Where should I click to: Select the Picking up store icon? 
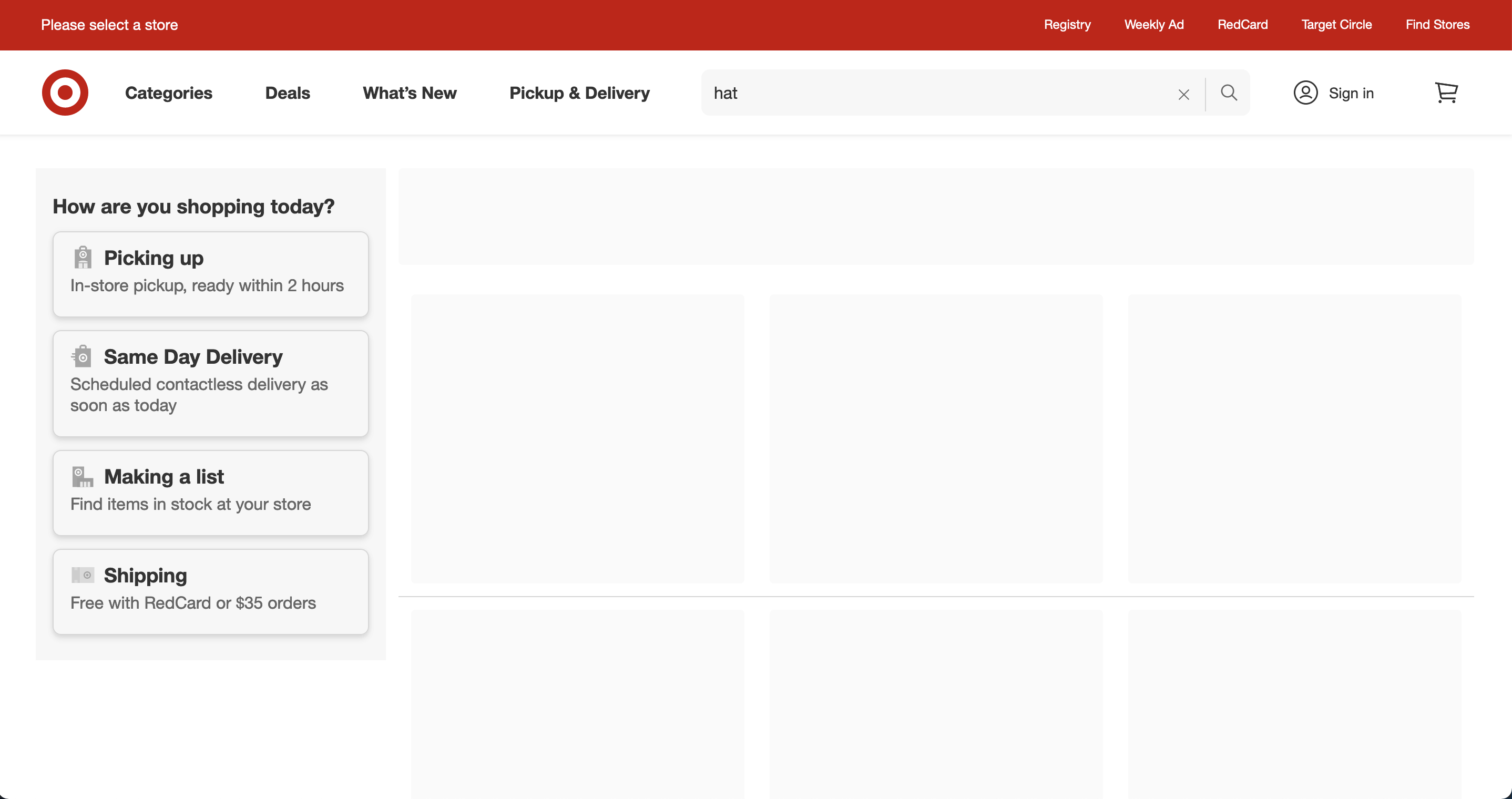click(x=83, y=257)
